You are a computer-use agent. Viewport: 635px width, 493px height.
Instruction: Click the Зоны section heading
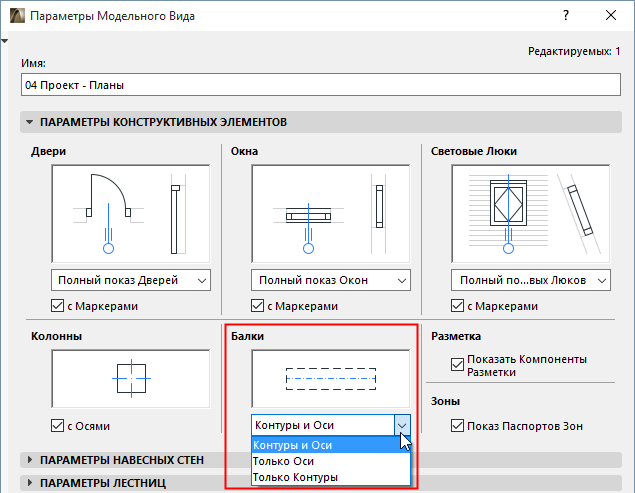pyautogui.click(x=445, y=401)
